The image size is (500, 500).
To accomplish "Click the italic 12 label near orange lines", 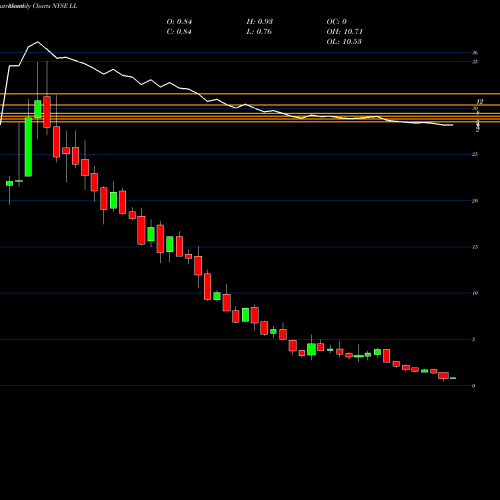I will pyautogui.click(x=480, y=101).
